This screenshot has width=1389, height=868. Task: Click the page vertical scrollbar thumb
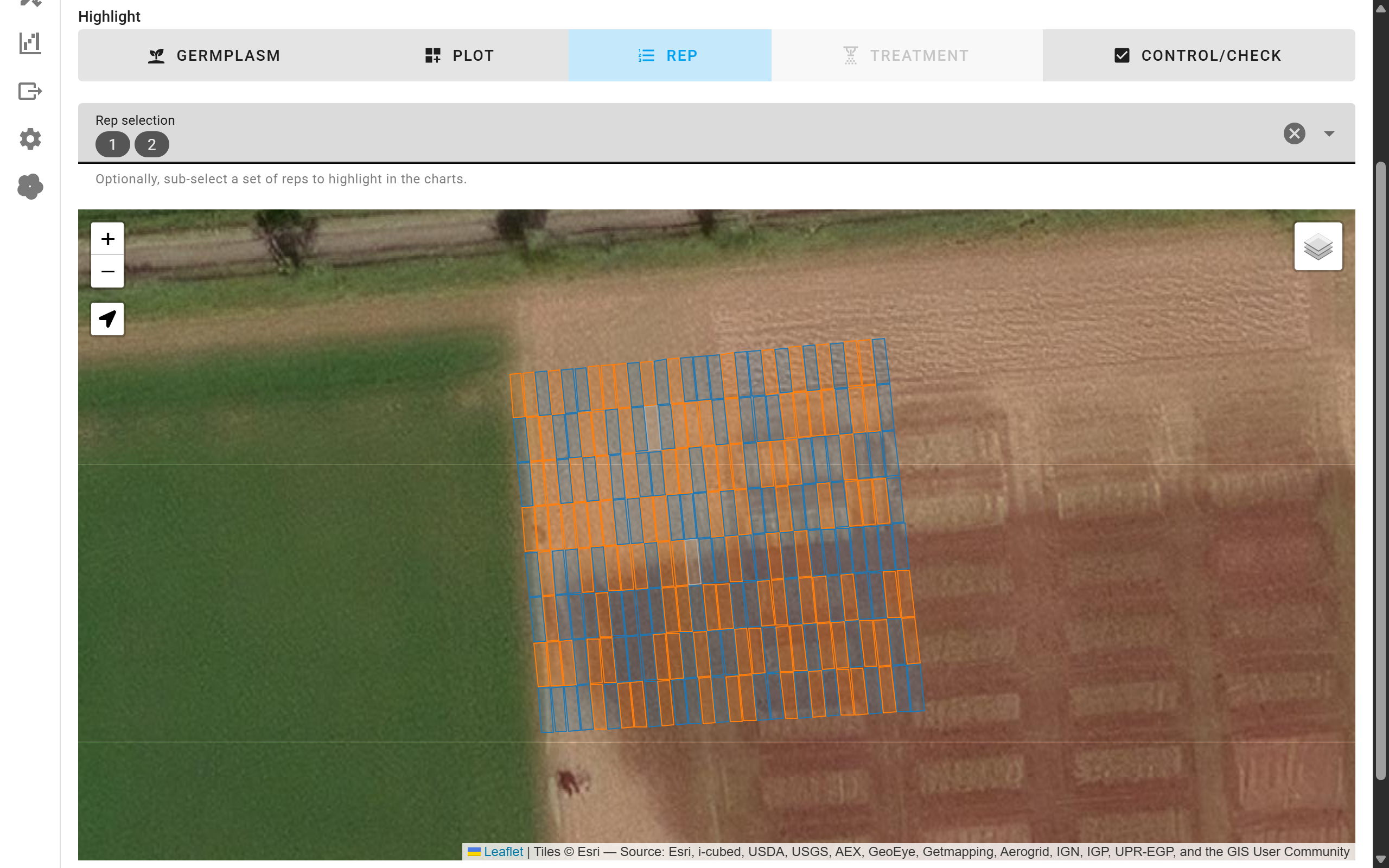tap(1380, 471)
